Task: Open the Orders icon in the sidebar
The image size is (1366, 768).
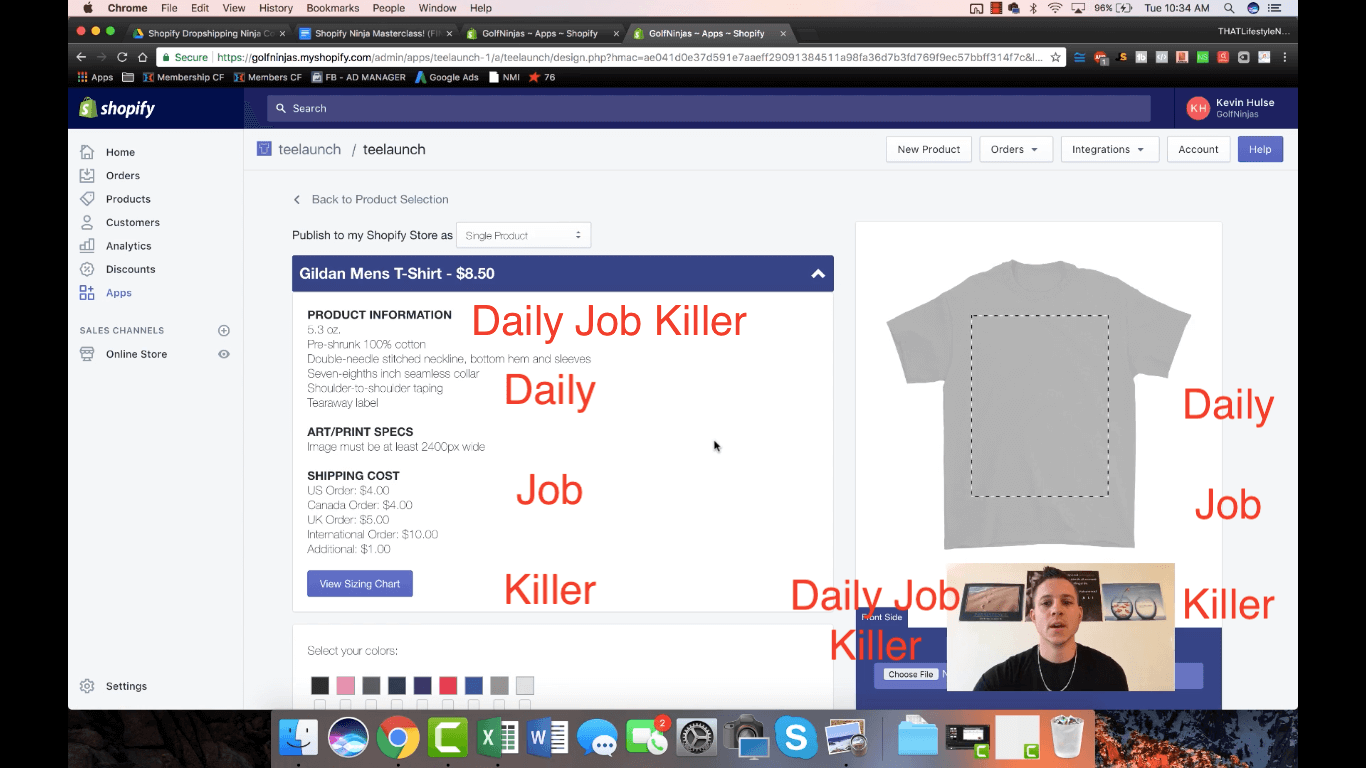Action: click(87, 175)
